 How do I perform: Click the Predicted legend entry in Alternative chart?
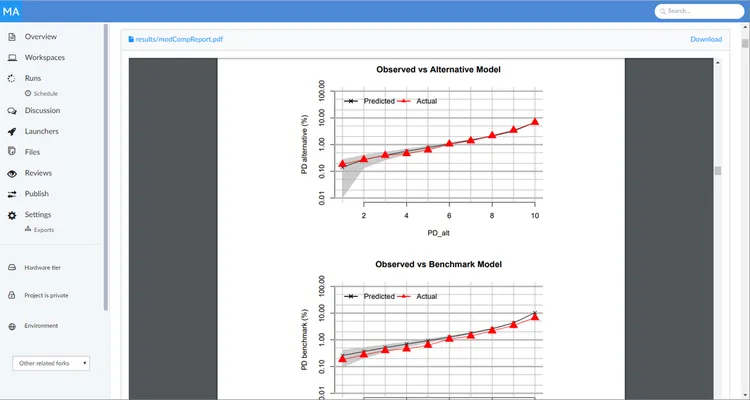click(x=370, y=101)
